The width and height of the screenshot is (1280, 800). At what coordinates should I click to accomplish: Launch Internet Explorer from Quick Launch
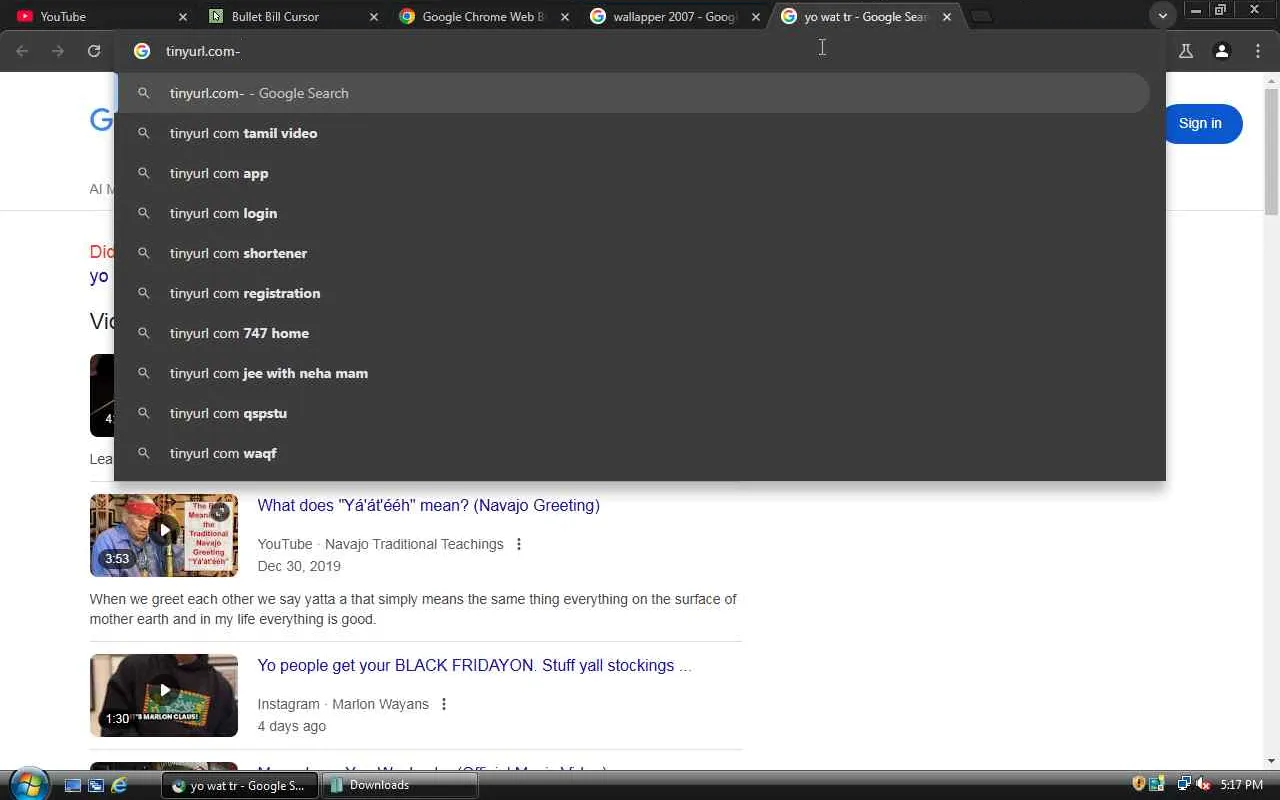[x=119, y=785]
